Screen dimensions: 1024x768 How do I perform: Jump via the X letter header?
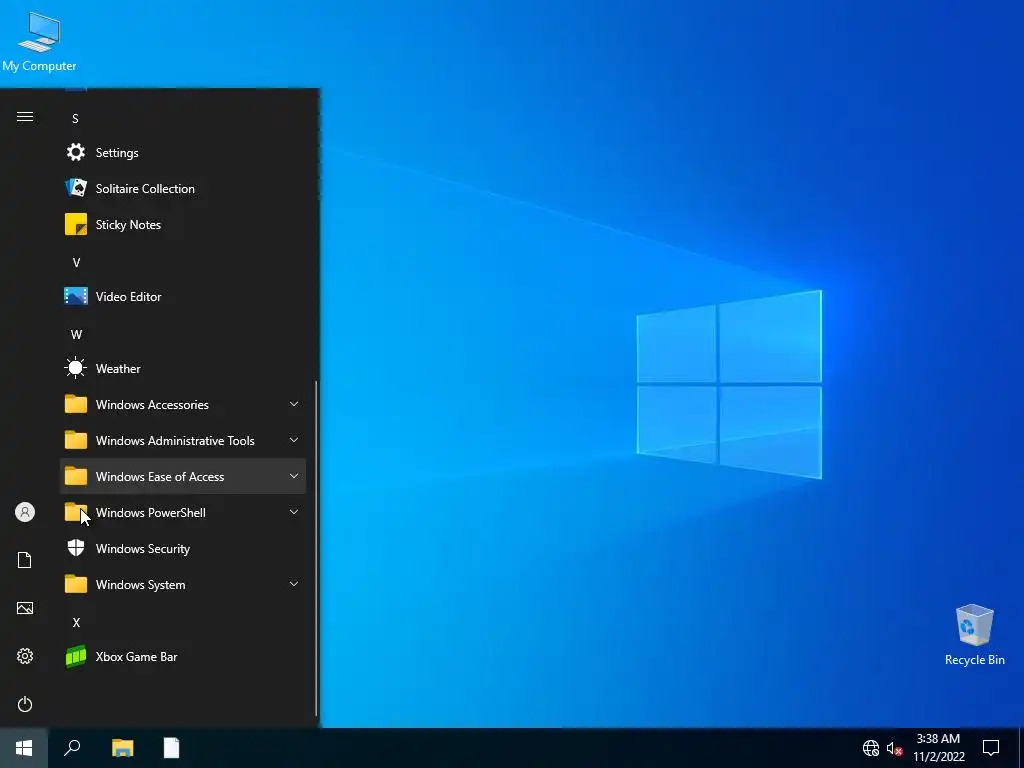point(76,622)
